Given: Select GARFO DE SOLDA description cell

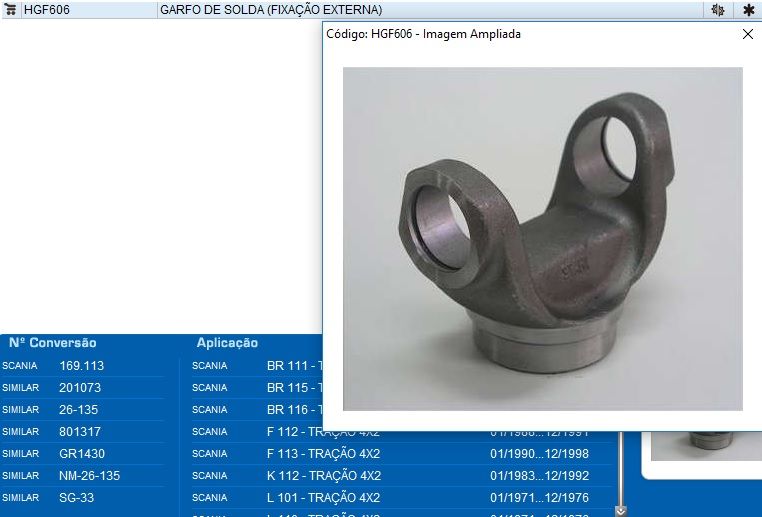Looking at the screenshot, I should 270,10.
